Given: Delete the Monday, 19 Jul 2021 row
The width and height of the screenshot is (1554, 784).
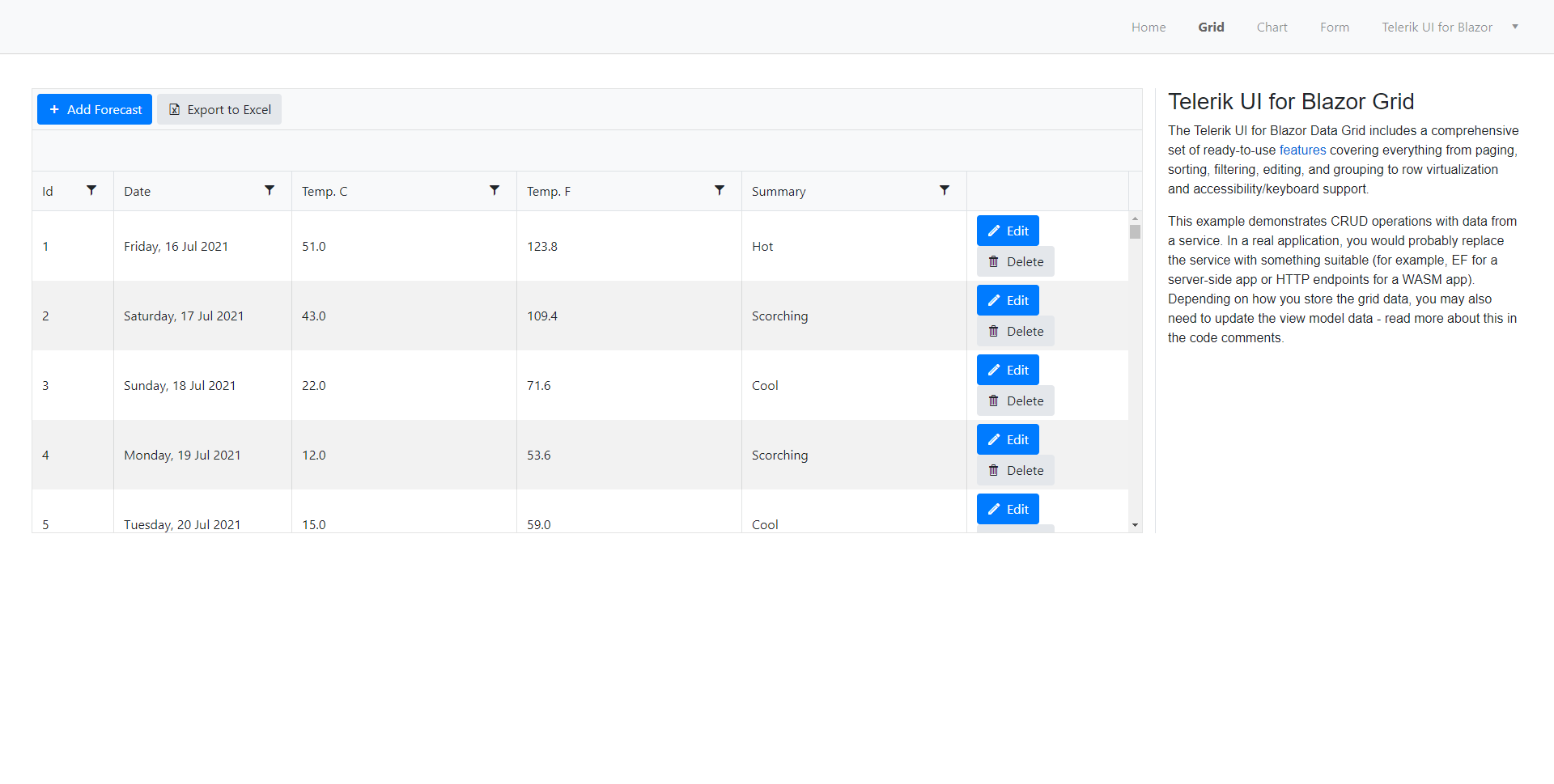Looking at the screenshot, I should 1016,470.
